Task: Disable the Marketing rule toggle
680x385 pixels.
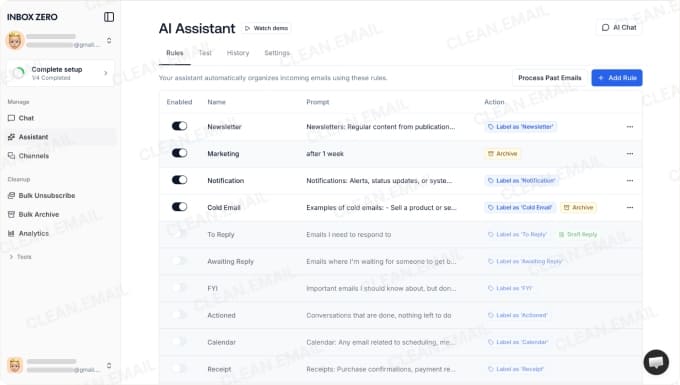Action: (x=179, y=153)
